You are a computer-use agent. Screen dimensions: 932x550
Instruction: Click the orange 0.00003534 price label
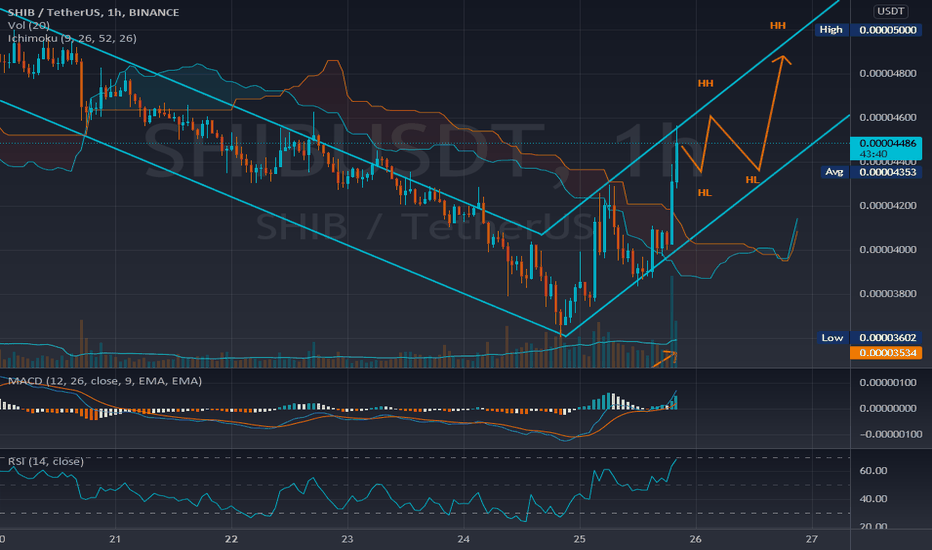tap(886, 353)
